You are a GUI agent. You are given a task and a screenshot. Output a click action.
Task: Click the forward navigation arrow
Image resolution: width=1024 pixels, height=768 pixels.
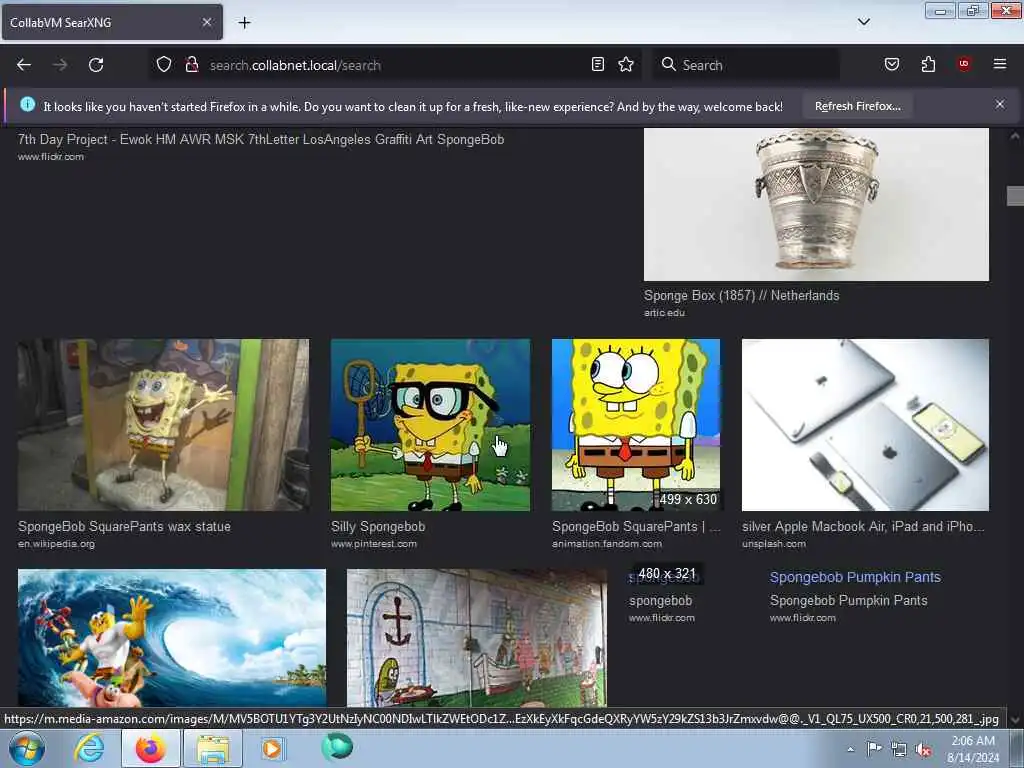click(60, 65)
